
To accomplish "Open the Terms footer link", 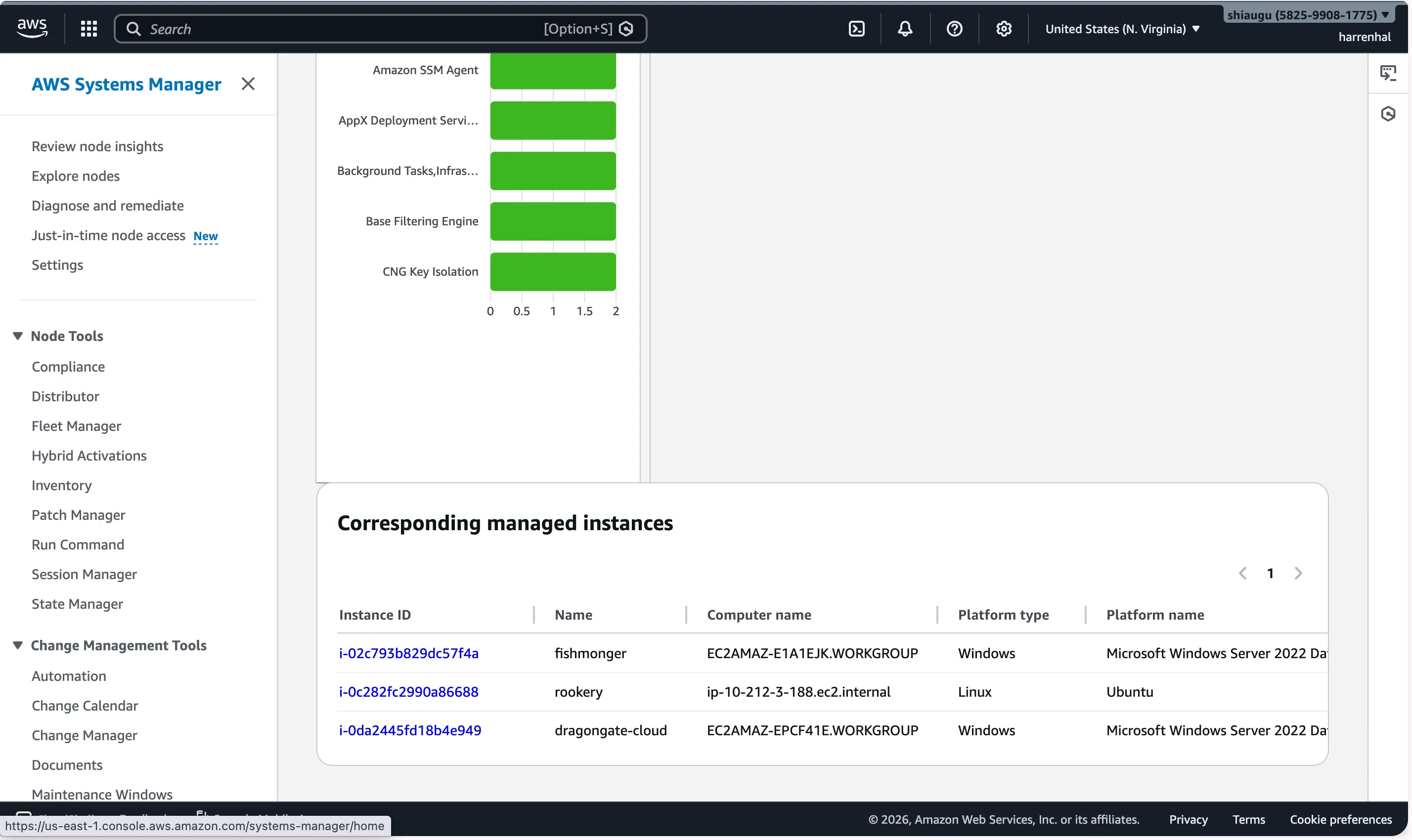I will click(x=1248, y=819).
